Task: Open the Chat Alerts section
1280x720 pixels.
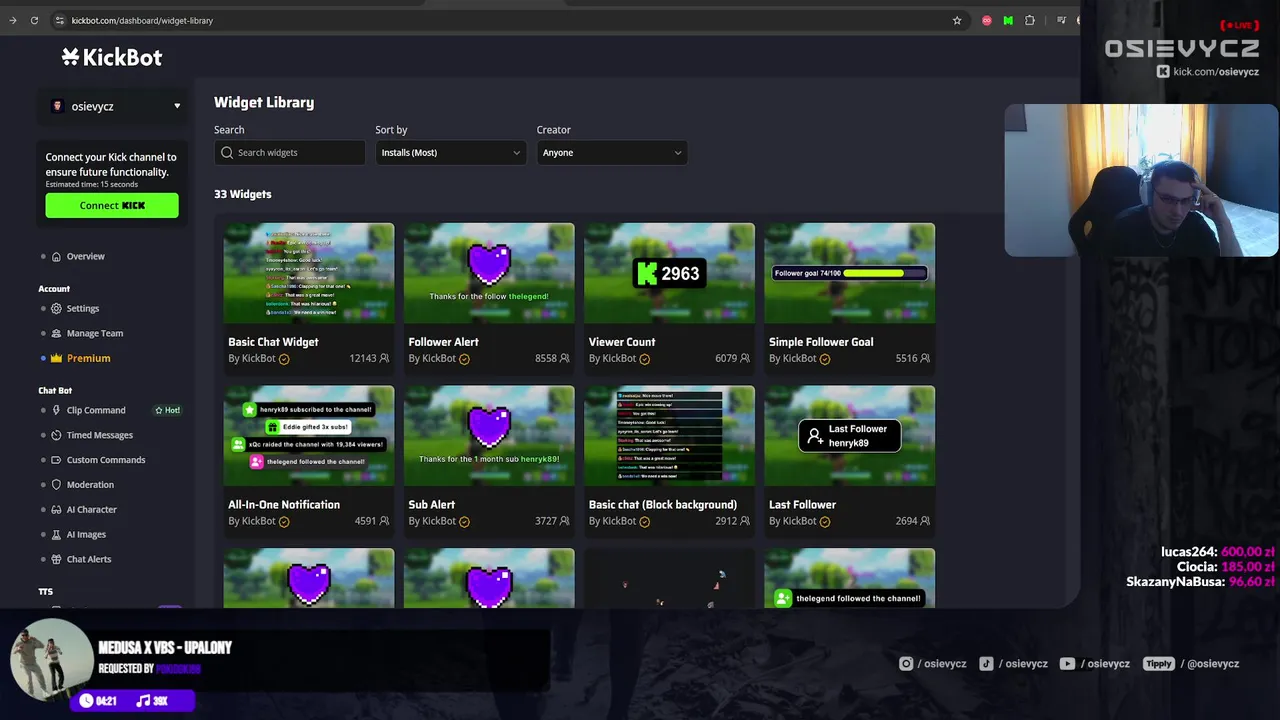Action: 89,560
